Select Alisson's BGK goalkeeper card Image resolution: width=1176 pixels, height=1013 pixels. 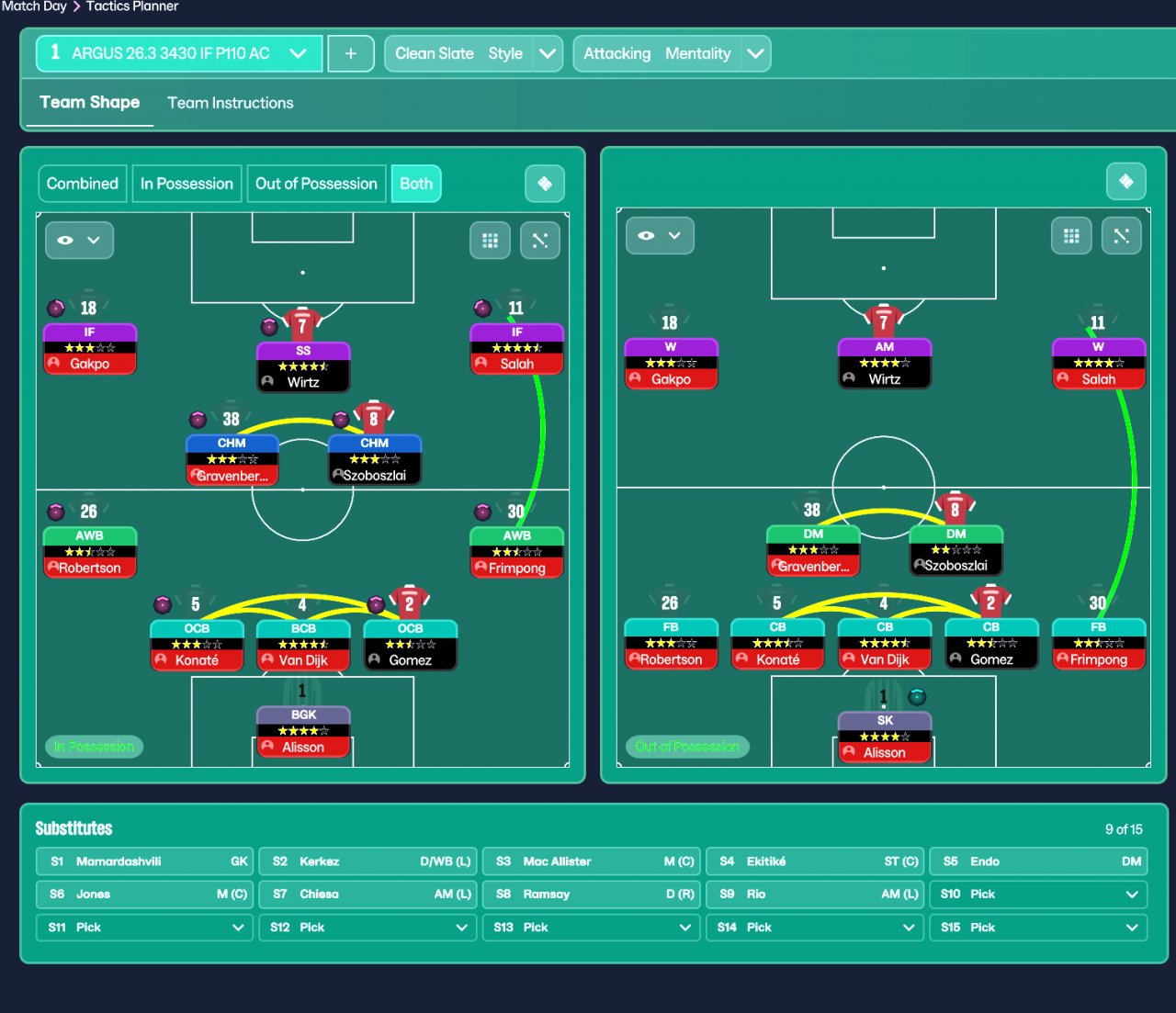pyautogui.click(x=303, y=731)
